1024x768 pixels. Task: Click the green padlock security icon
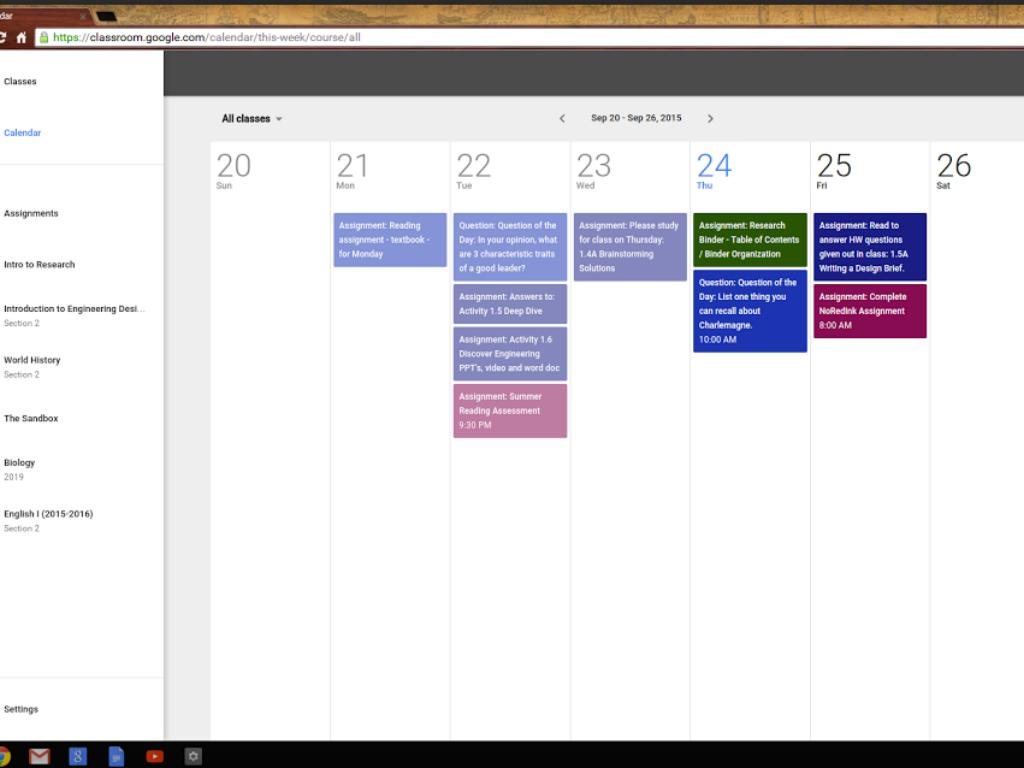tap(43, 38)
